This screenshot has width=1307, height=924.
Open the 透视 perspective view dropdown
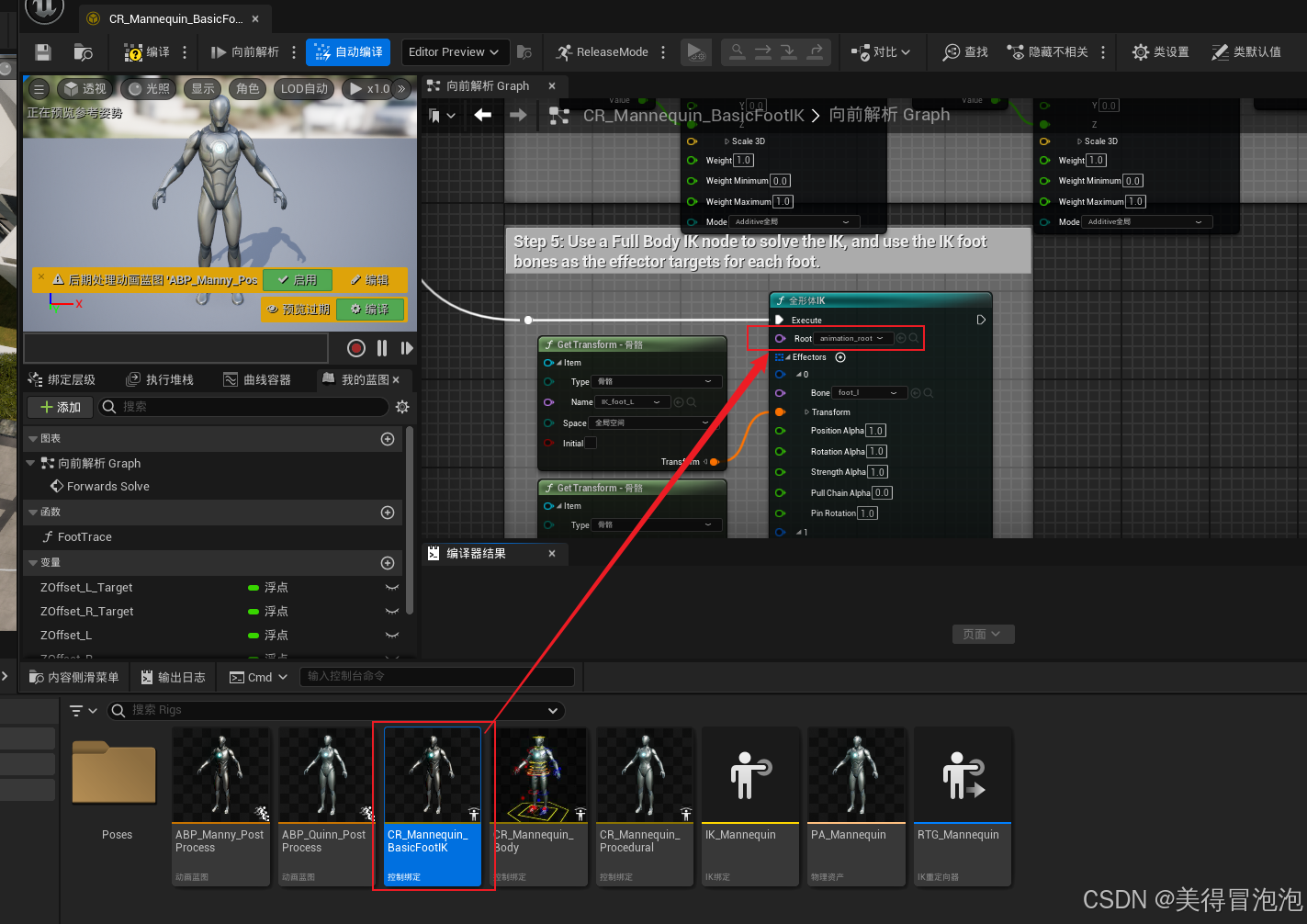[x=85, y=89]
